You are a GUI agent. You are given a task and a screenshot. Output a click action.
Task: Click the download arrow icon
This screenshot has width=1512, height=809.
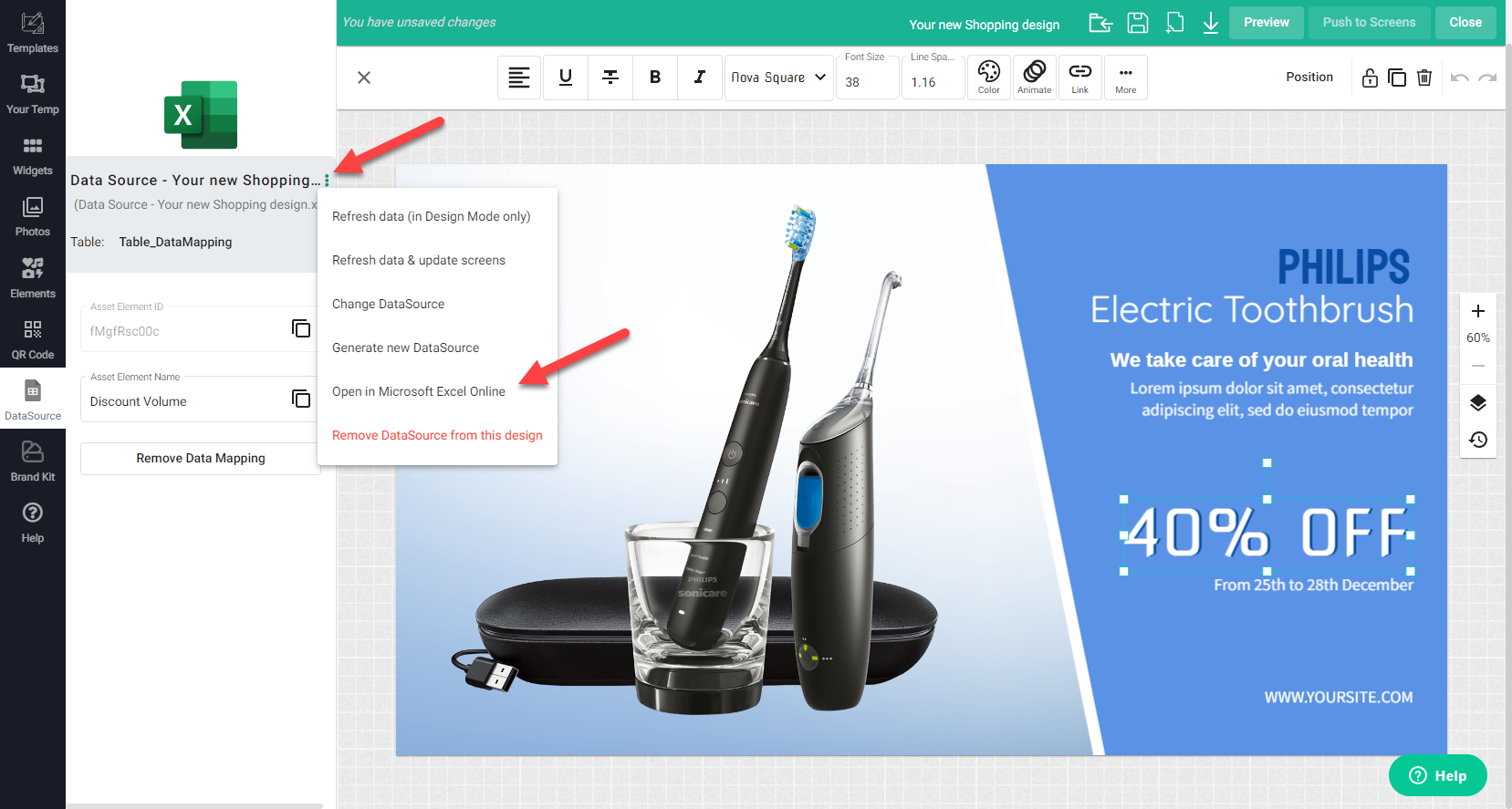(1210, 23)
